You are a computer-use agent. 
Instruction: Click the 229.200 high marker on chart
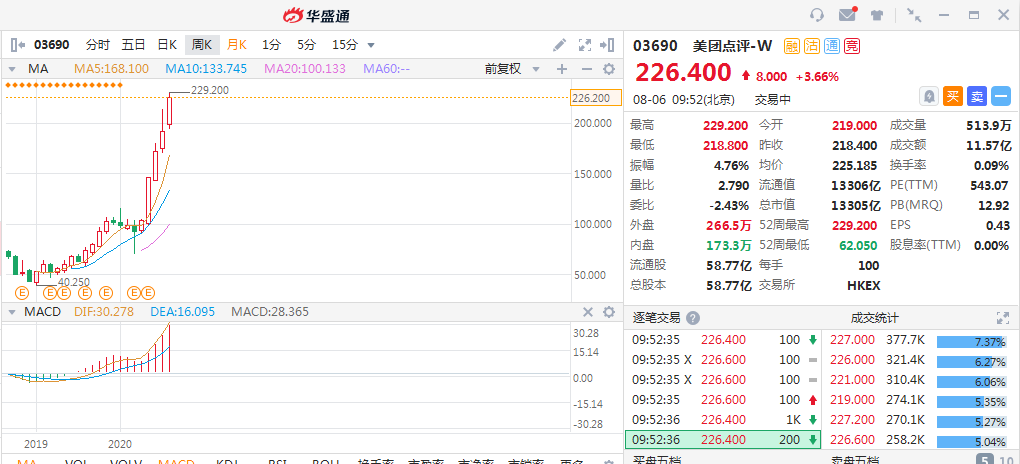pyautogui.click(x=209, y=90)
